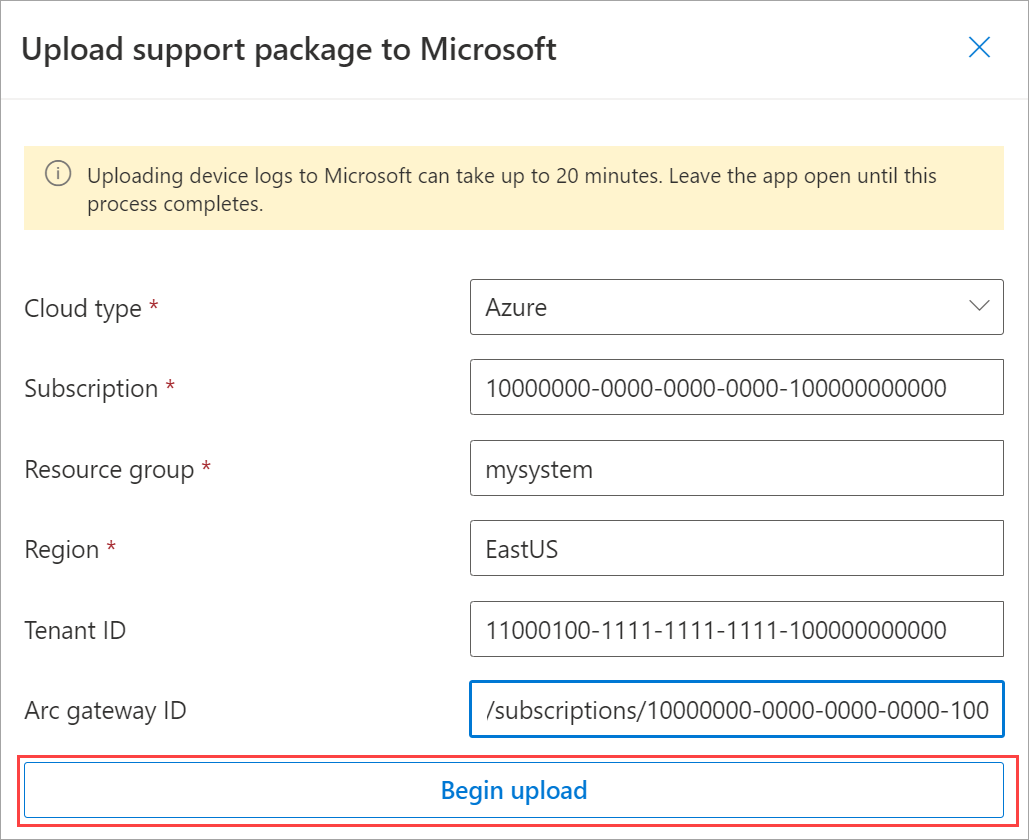Click the Region field label
Viewport: 1029px width, 840px height.
pos(61,550)
